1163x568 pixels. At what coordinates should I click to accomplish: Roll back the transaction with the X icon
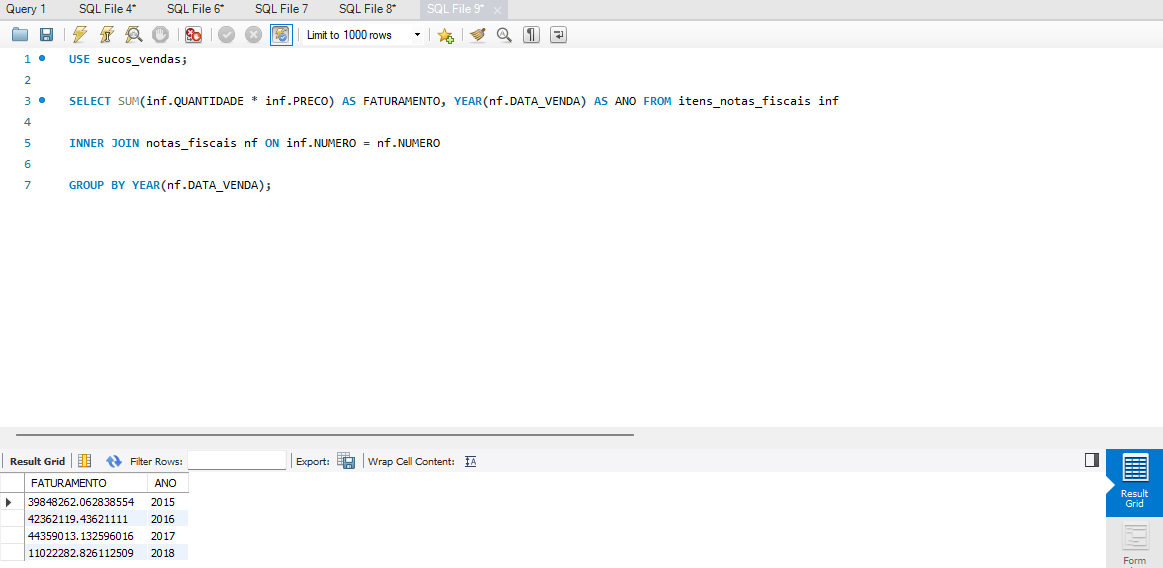coord(254,35)
